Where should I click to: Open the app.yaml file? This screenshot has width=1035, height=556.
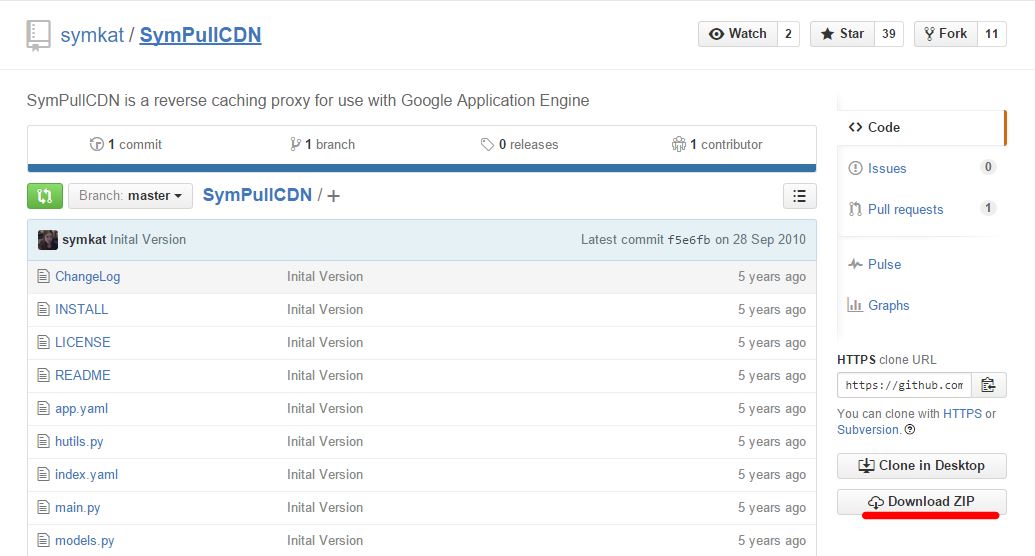pos(81,409)
